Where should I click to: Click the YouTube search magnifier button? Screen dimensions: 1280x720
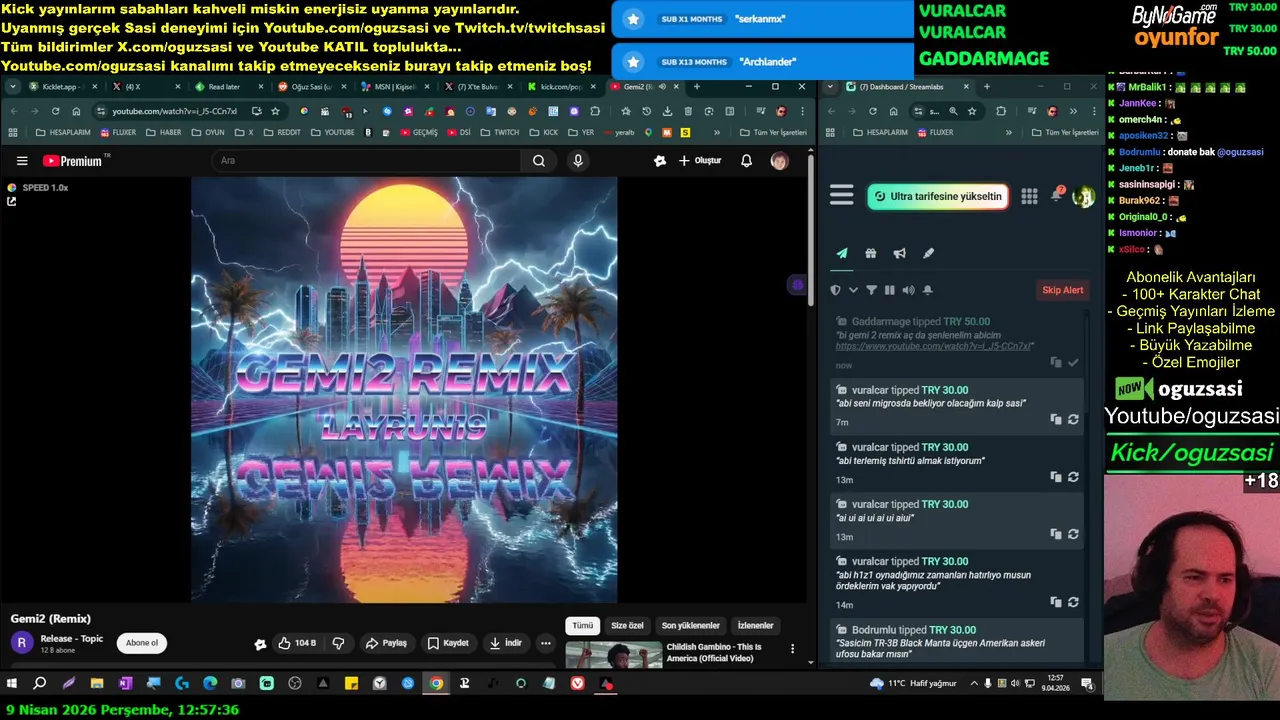tap(539, 161)
